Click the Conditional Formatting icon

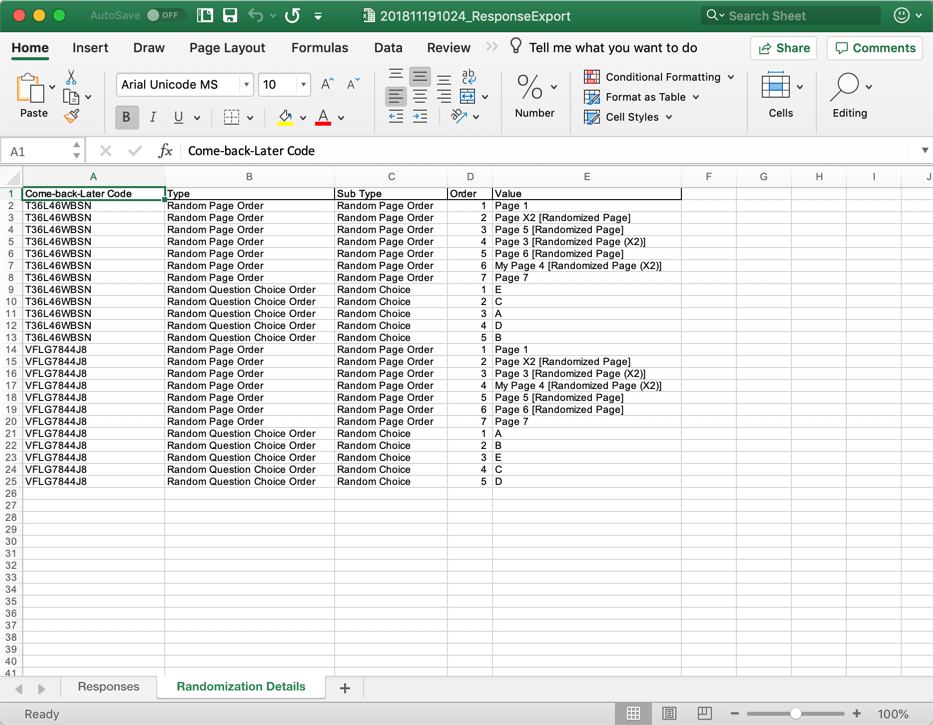click(x=594, y=76)
